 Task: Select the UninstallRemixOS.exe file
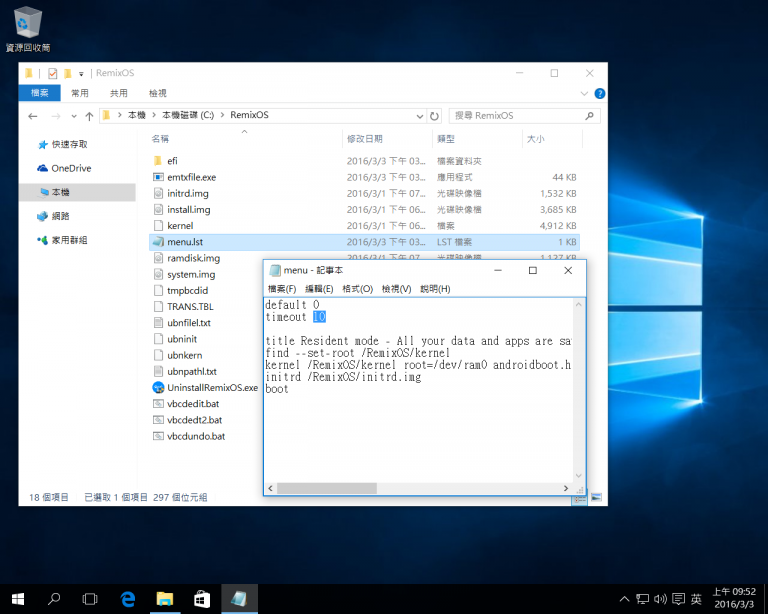pyautogui.click(x=212, y=387)
